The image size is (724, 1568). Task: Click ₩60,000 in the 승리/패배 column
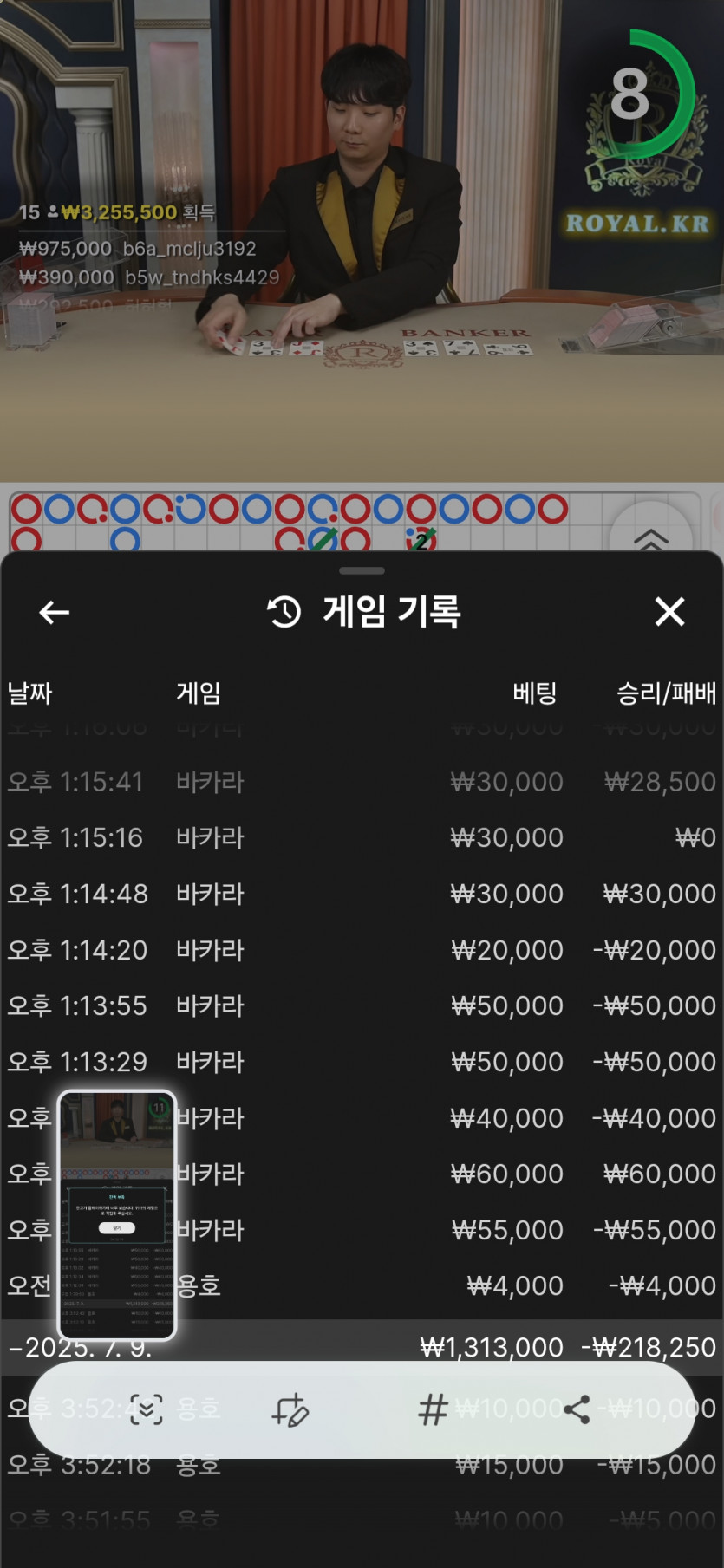660,1174
